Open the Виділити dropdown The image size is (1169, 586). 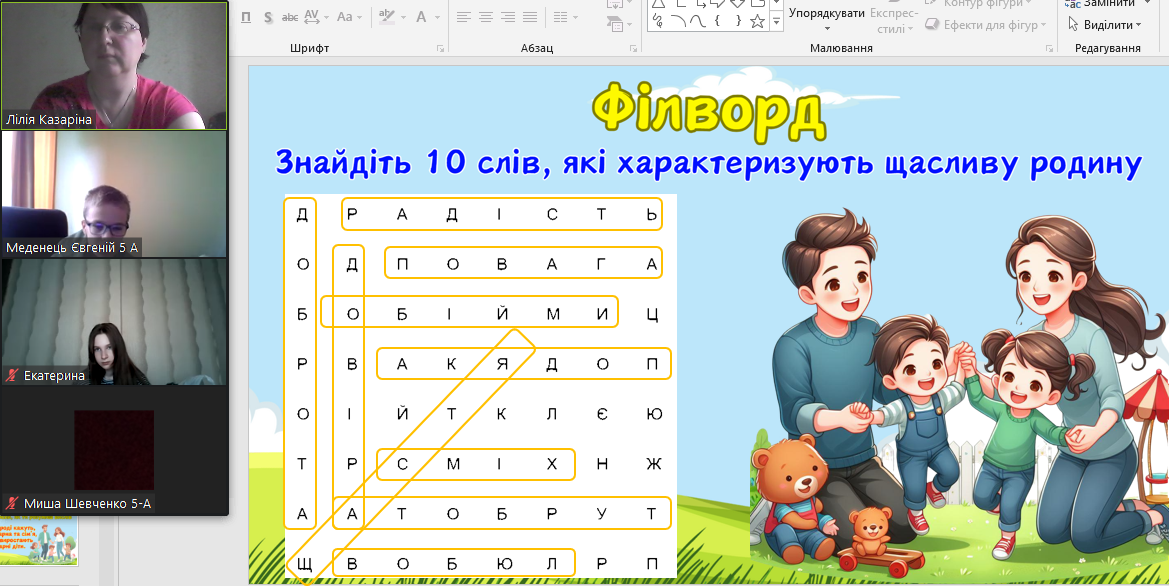(1105, 25)
